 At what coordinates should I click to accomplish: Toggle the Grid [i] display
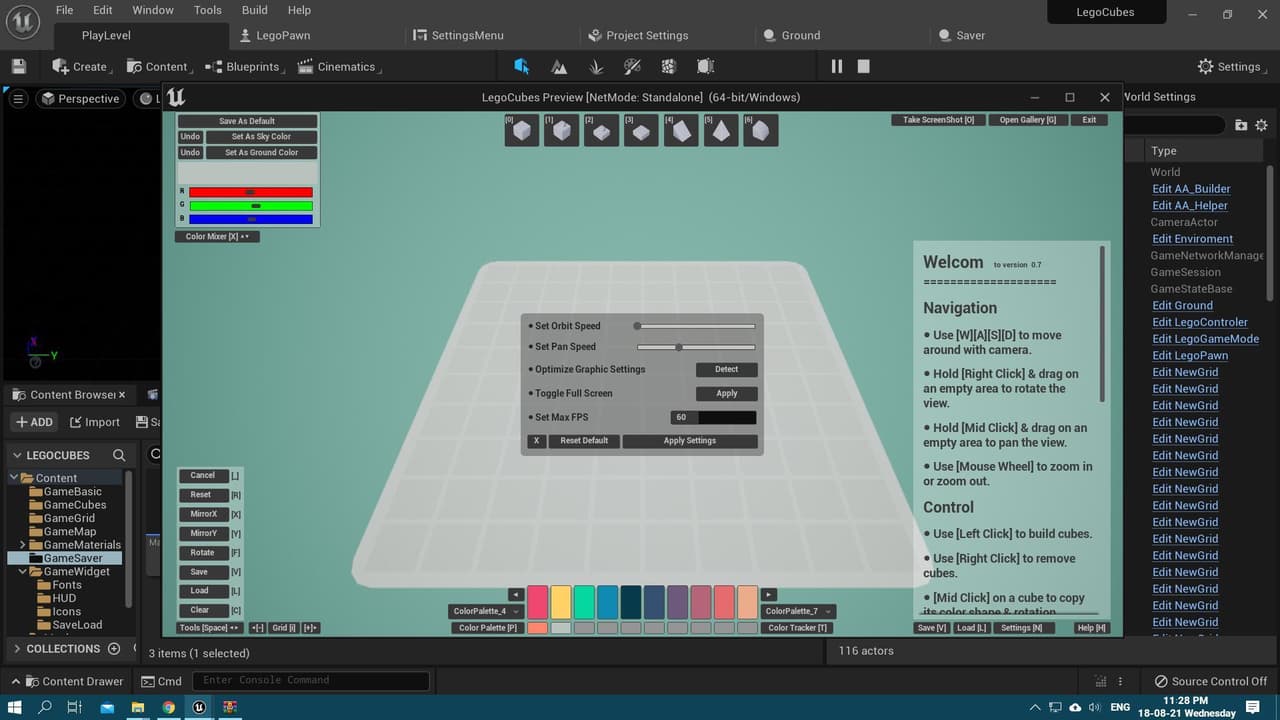tap(284, 628)
